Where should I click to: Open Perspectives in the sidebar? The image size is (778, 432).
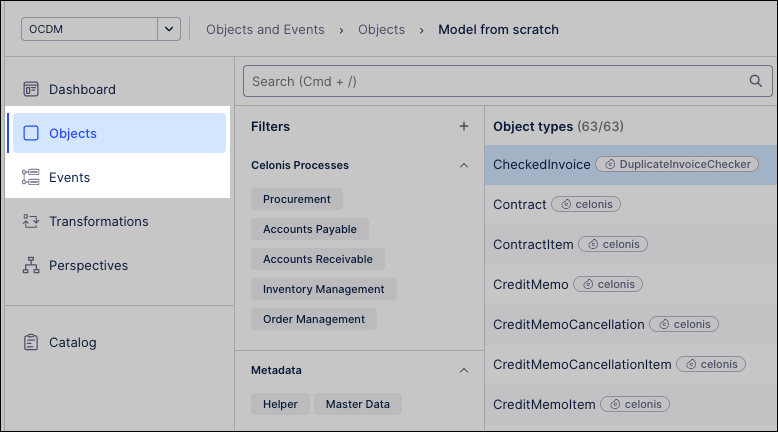pos(119,265)
